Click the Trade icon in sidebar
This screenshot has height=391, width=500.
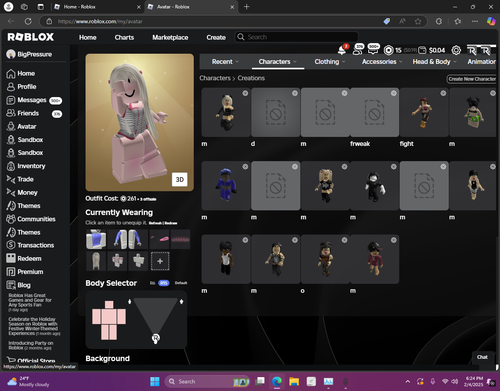[x=11, y=179]
